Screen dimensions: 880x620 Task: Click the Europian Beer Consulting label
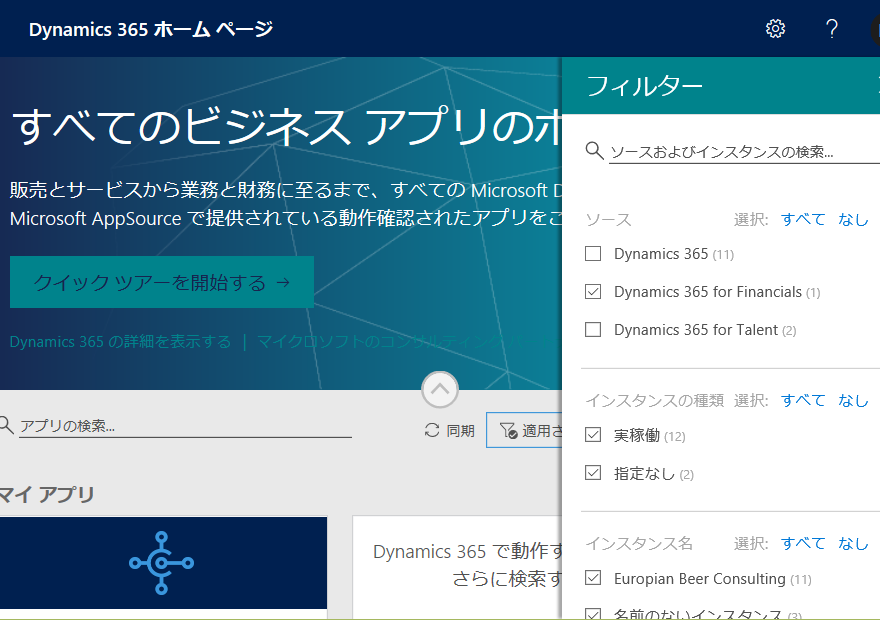coord(700,578)
